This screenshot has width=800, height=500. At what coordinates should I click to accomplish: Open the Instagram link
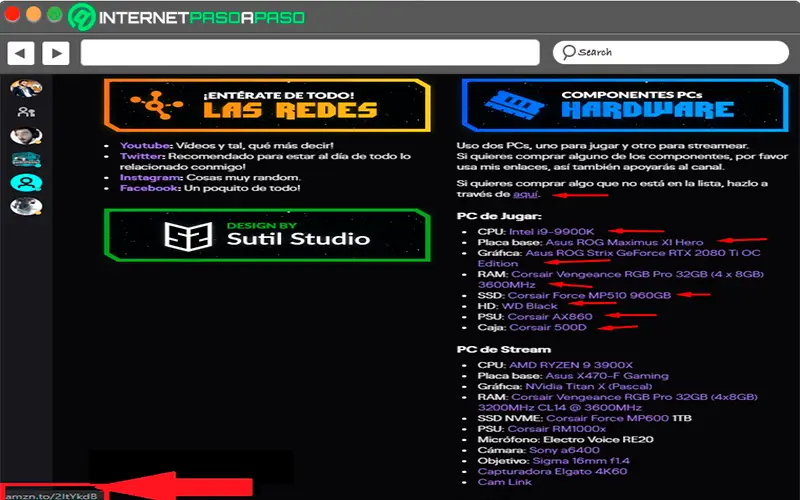pos(150,178)
